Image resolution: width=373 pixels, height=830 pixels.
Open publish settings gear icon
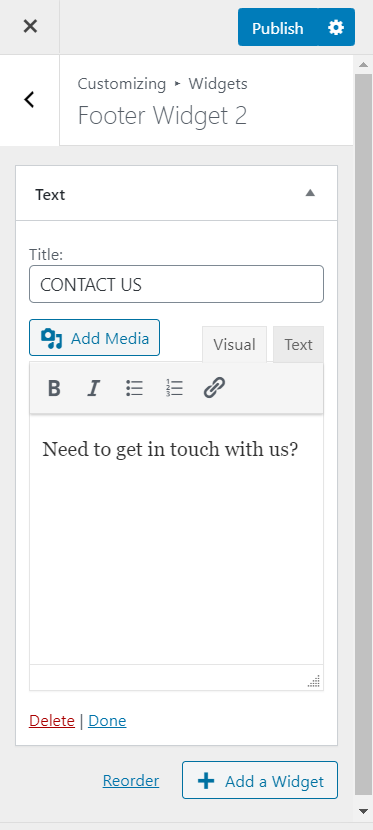coord(336,28)
